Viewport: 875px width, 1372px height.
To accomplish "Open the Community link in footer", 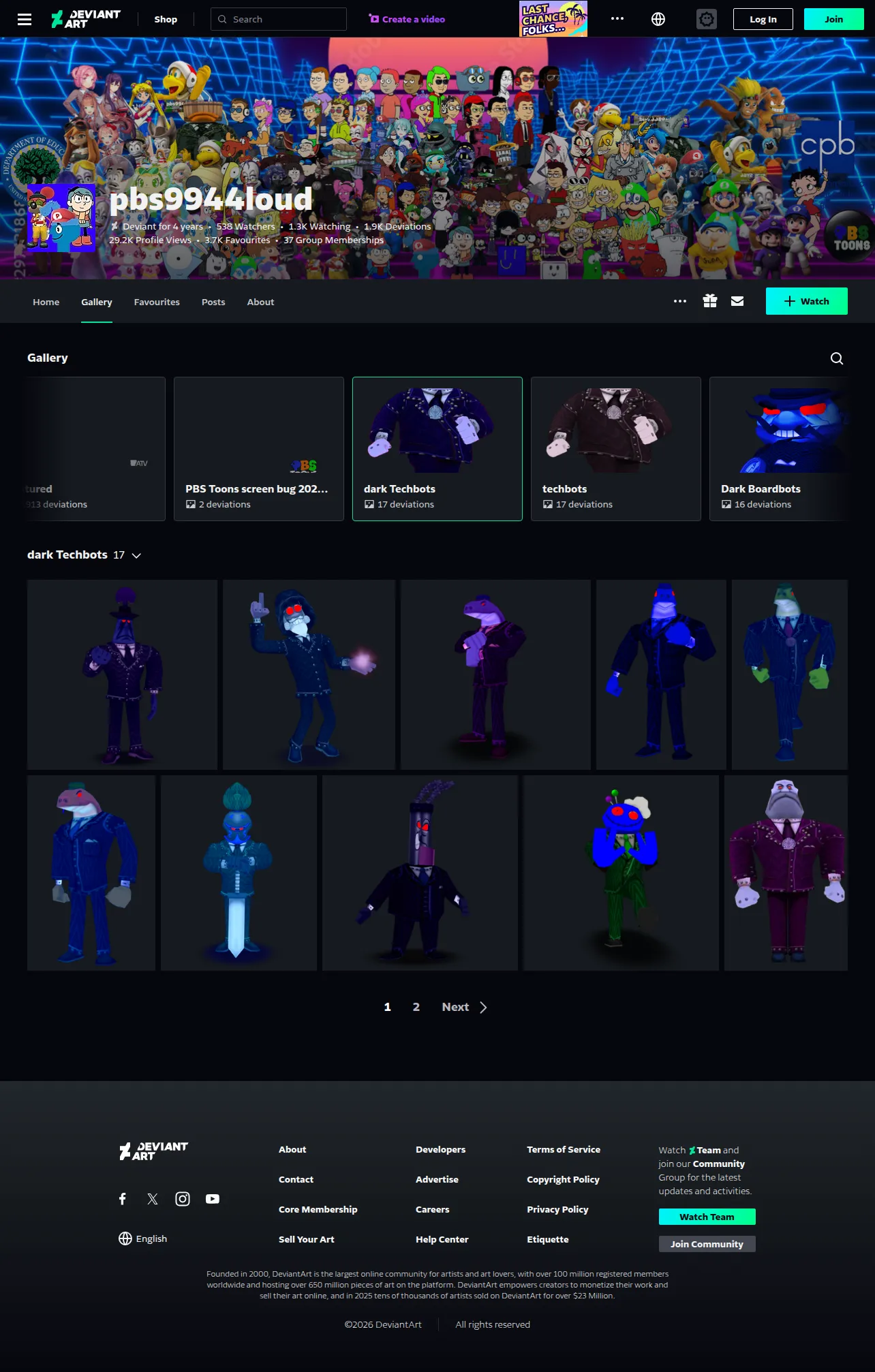I will click(x=719, y=1164).
